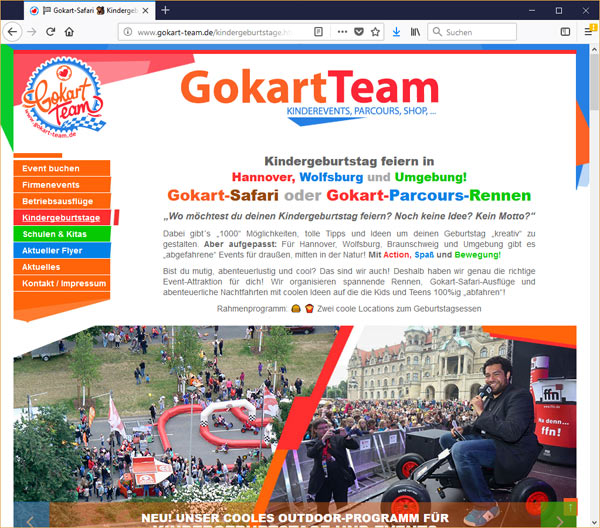
Task: Select the Gokart-Safari Kindergeburtstage tab
Action: click(x=90, y=11)
